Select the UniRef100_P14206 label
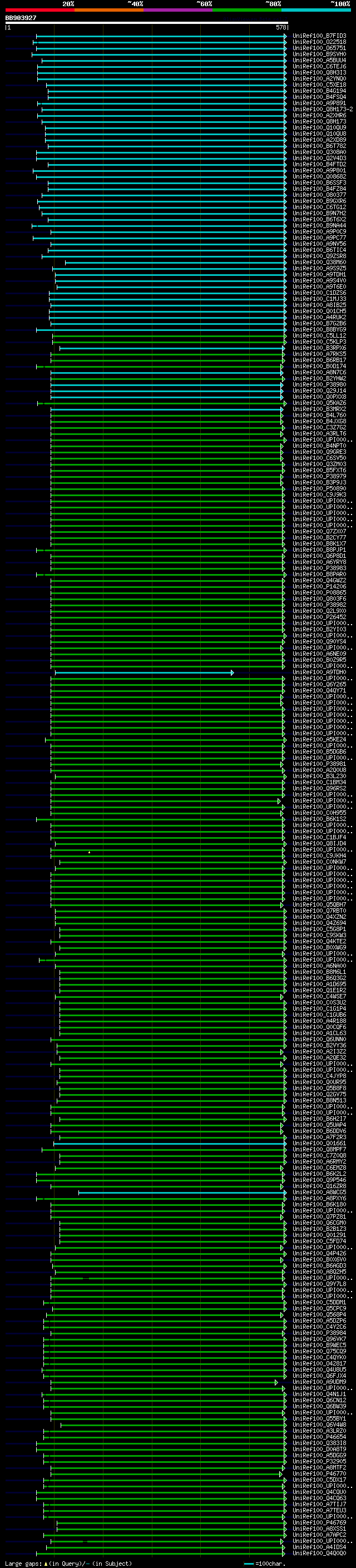This screenshot has width=356, height=1568. [x=319, y=586]
